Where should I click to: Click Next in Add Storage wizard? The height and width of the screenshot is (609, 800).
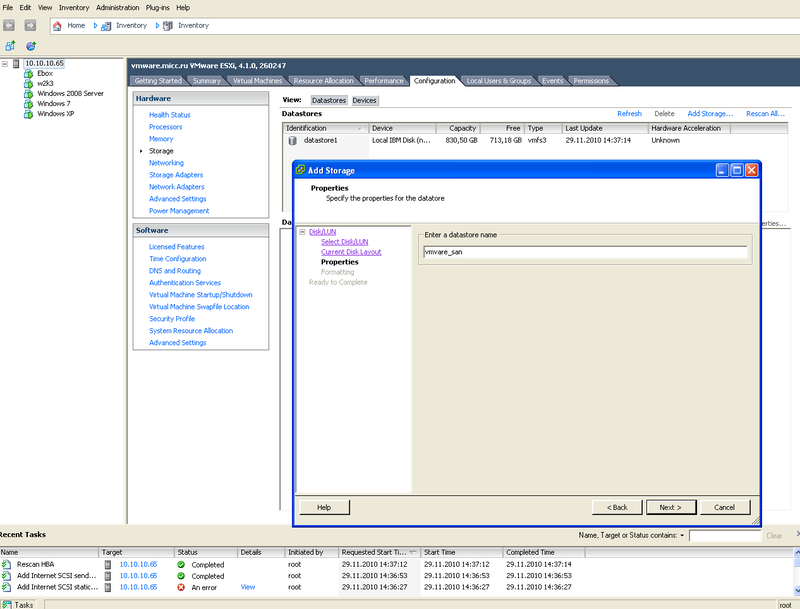(671, 508)
